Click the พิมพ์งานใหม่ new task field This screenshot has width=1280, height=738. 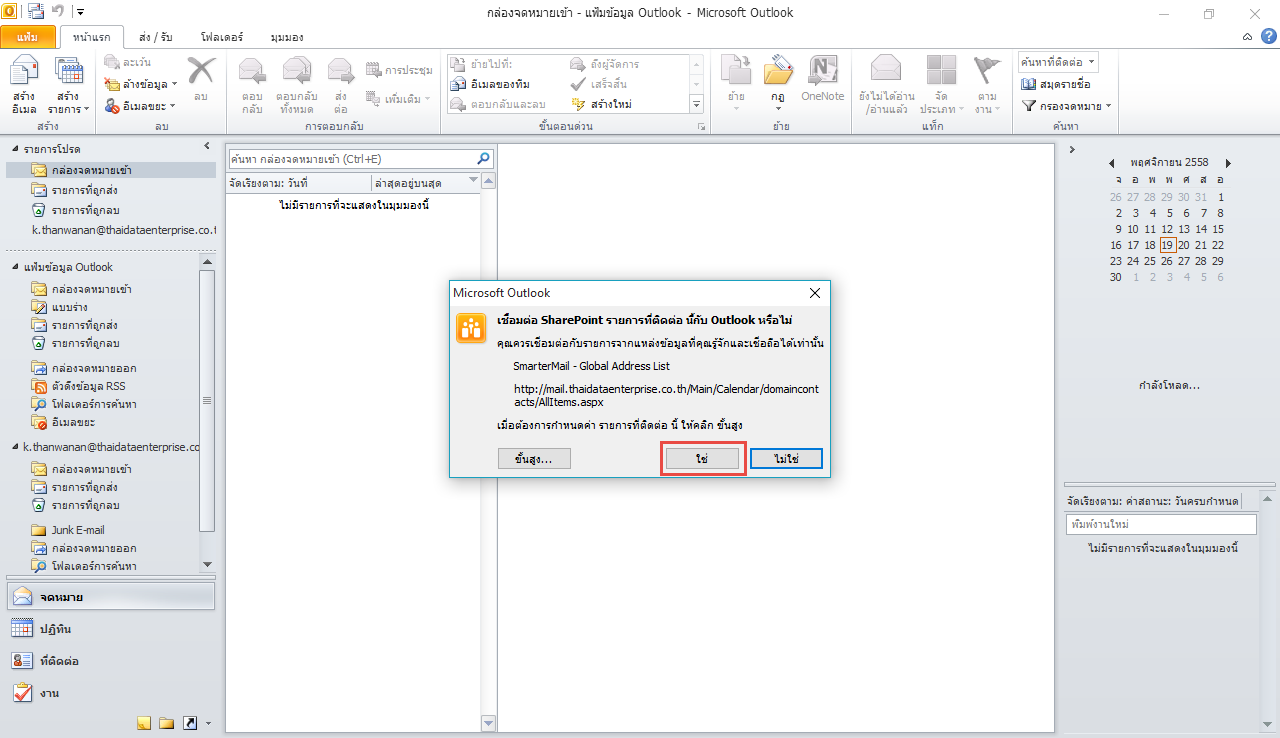(x=1161, y=524)
